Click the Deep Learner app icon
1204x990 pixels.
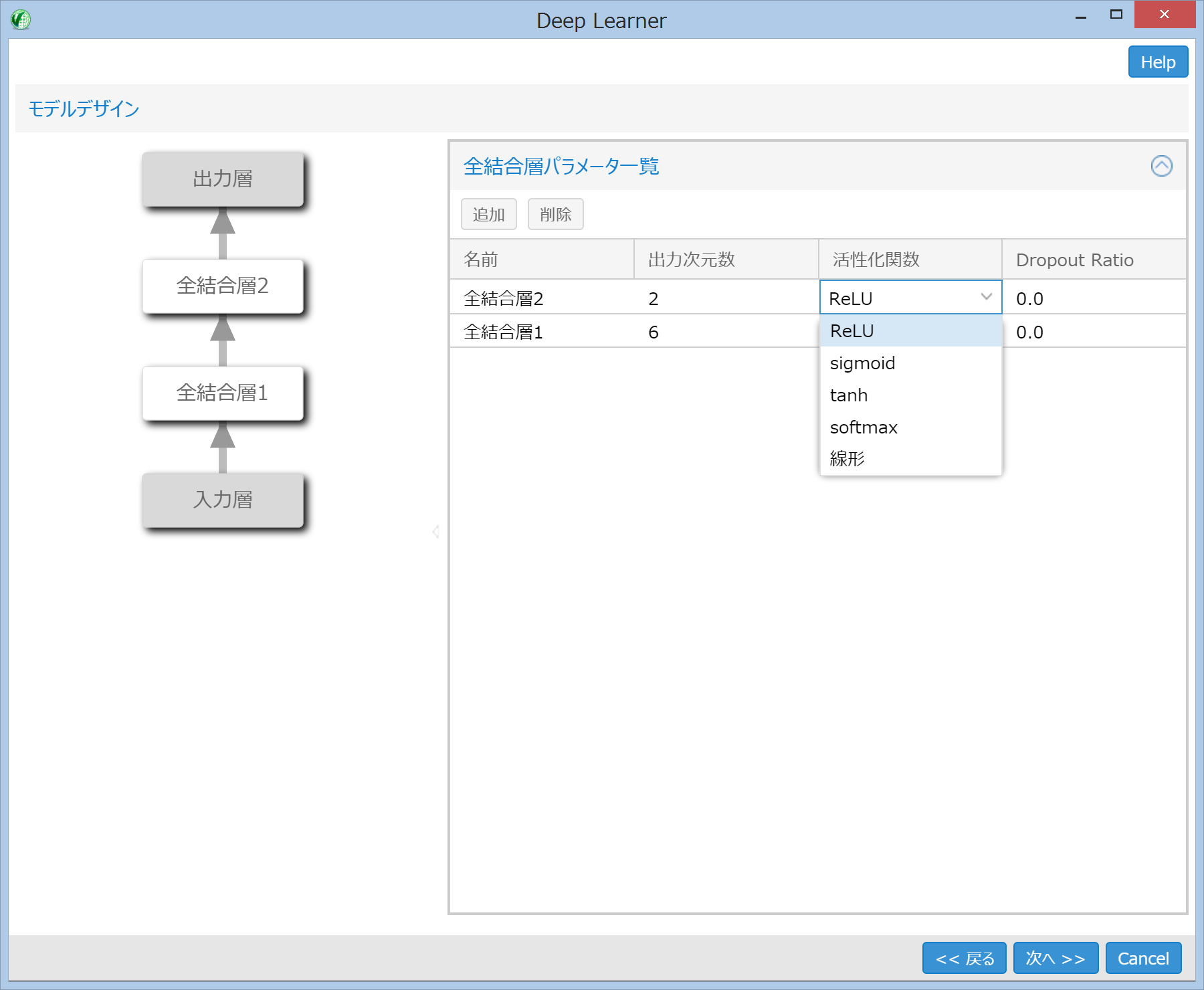21,19
